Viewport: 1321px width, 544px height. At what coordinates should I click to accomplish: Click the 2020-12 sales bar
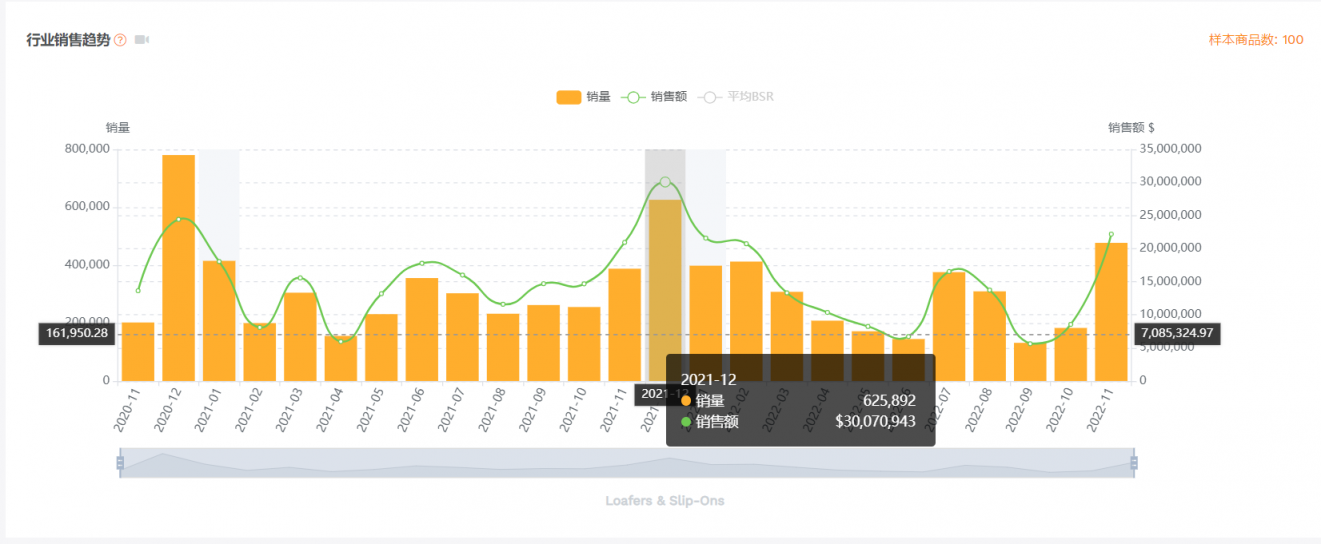(x=179, y=268)
